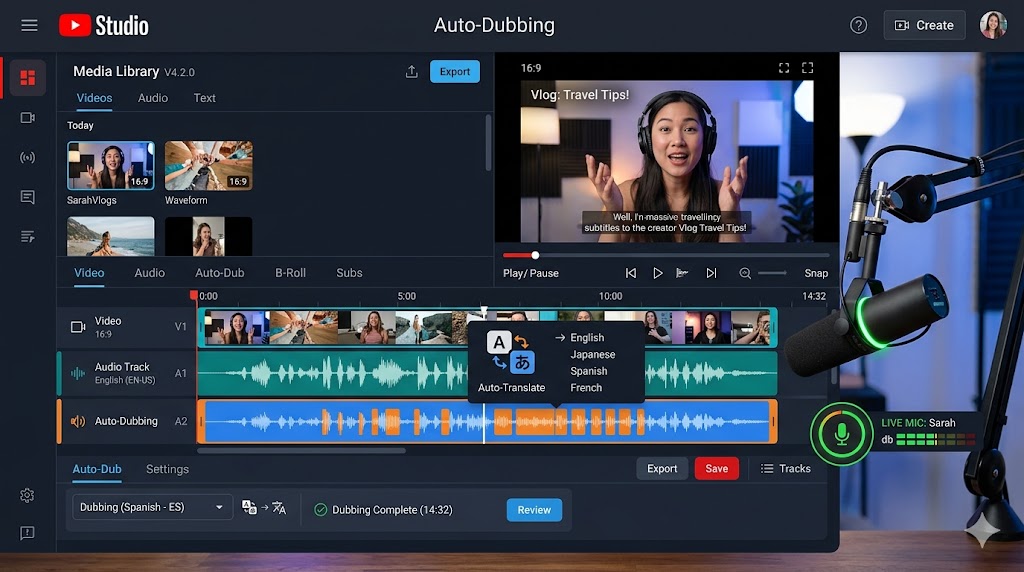Click the Review button
Screen dimensions: 1024x572
pyautogui.click(x=534, y=510)
